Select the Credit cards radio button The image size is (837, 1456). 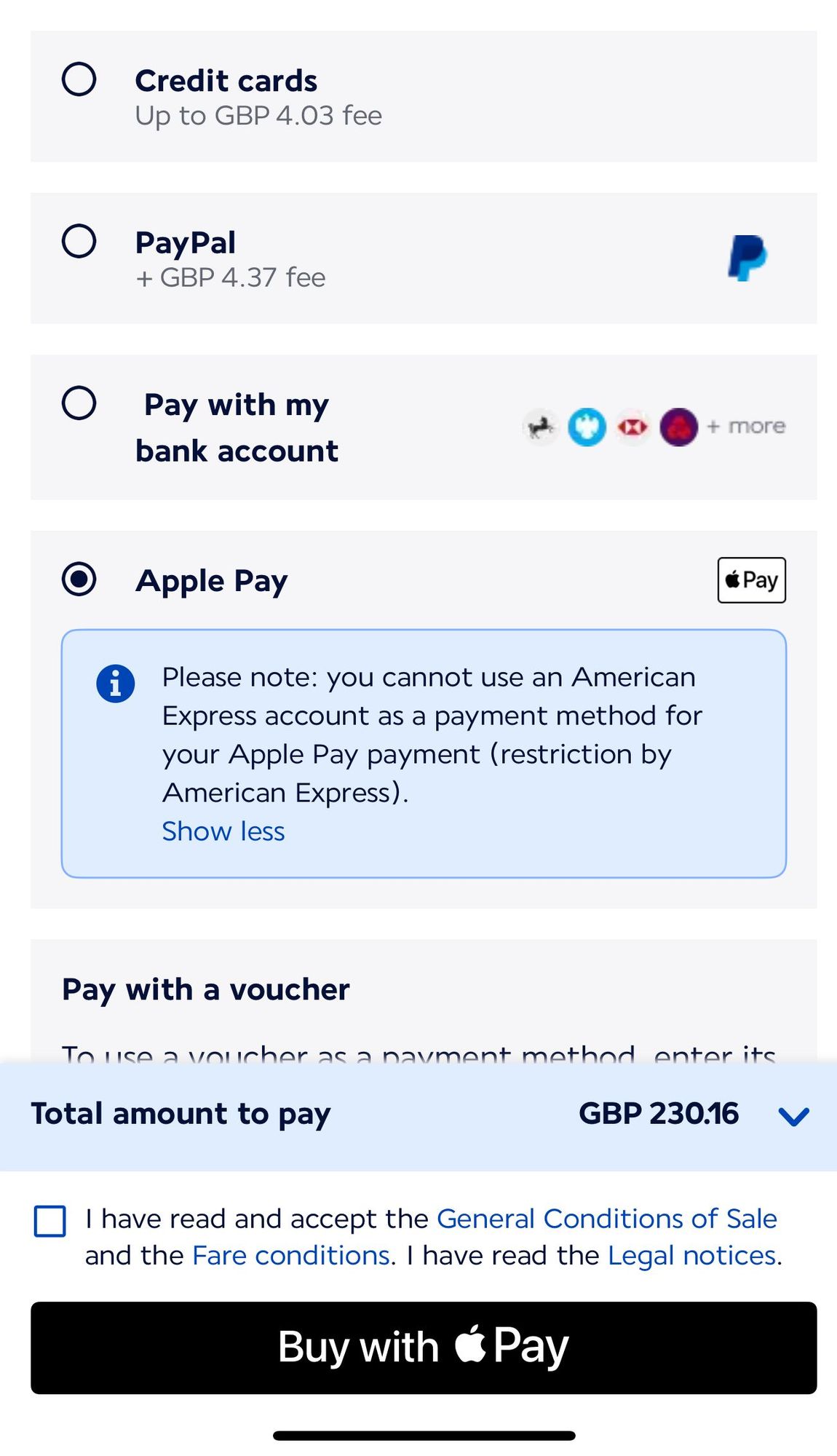tap(79, 79)
